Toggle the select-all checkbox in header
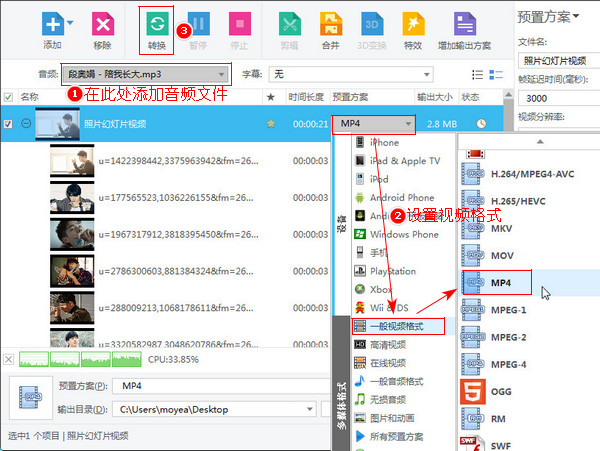Screen dimensions: 600x451 (x=8, y=97)
